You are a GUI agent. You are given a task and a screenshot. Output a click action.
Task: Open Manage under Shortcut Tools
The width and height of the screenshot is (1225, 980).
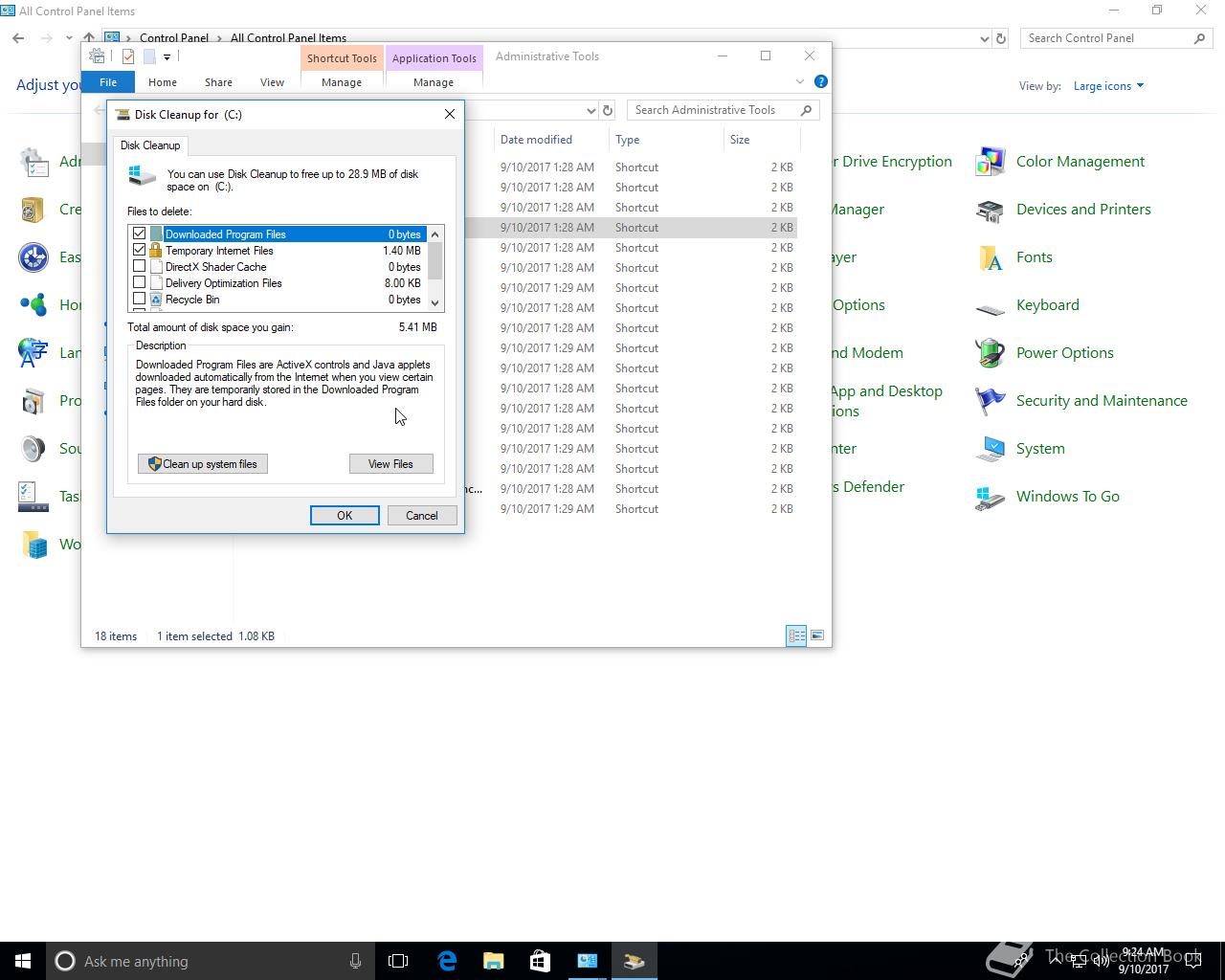click(342, 82)
